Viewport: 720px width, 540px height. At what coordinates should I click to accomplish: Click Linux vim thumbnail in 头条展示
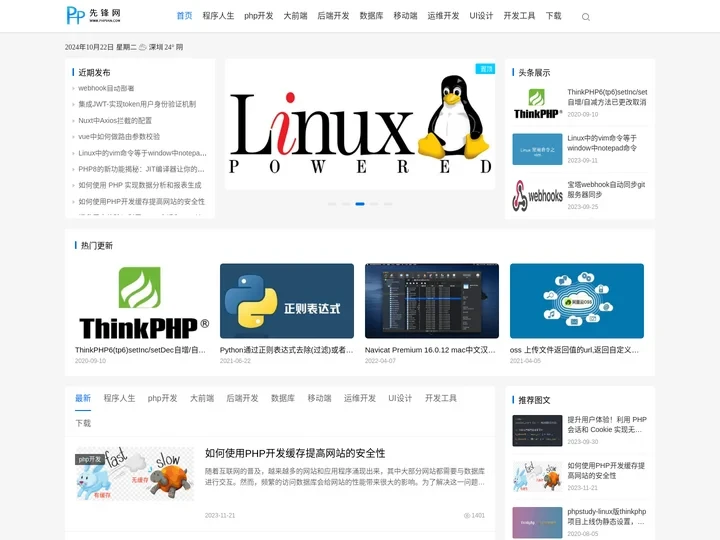(537, 149)
